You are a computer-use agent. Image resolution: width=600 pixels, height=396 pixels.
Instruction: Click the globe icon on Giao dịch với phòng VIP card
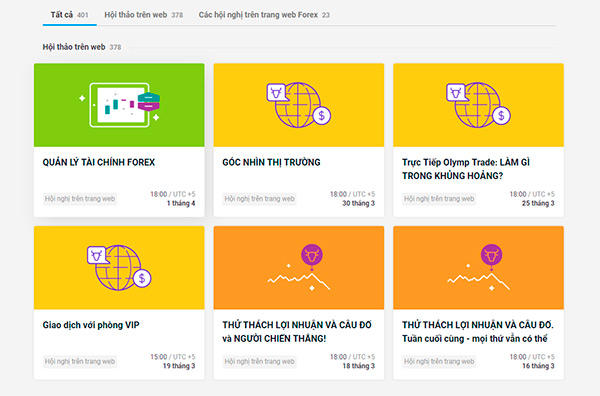tap(119, 267)
